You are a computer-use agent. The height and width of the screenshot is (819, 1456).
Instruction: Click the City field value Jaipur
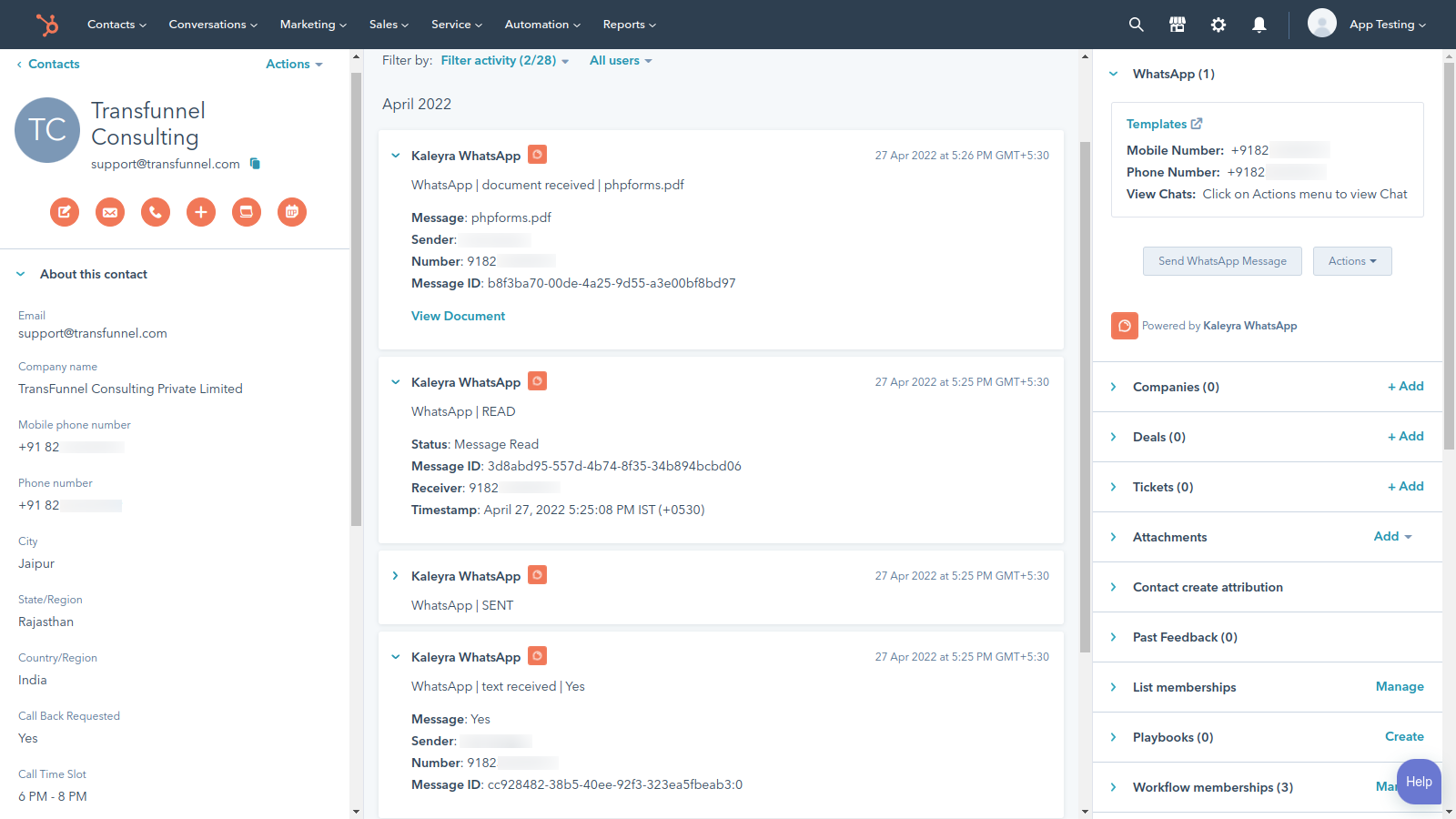tap(36, 563)
